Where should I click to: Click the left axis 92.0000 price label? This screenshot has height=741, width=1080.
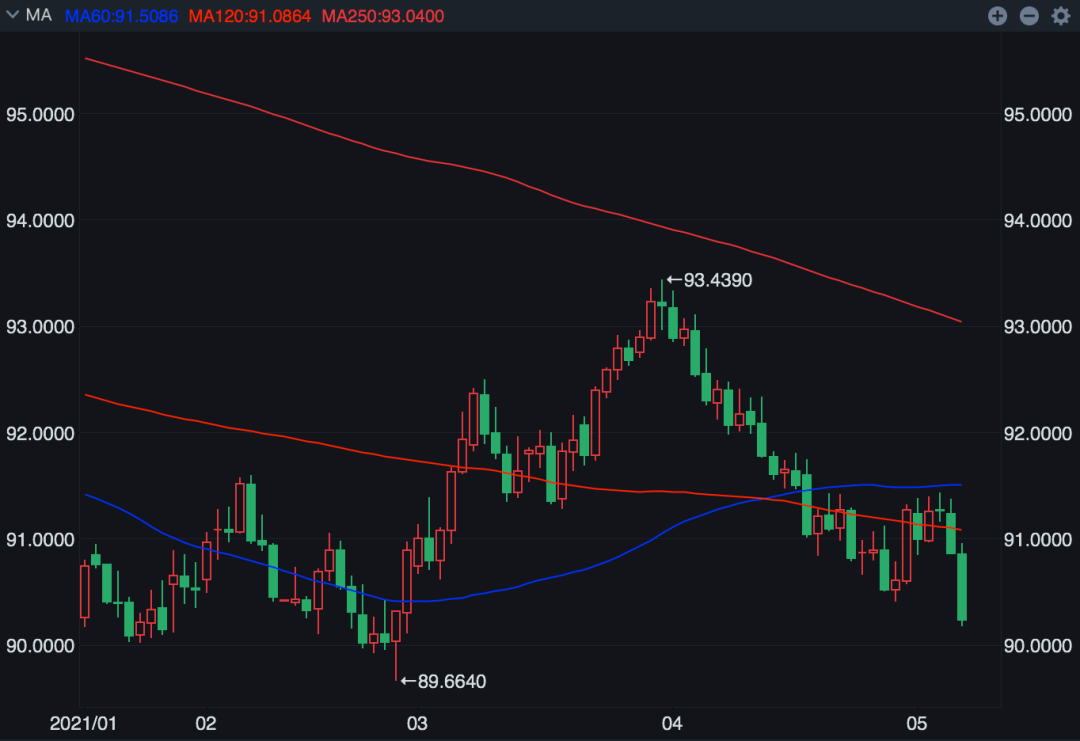coord(40,433)
